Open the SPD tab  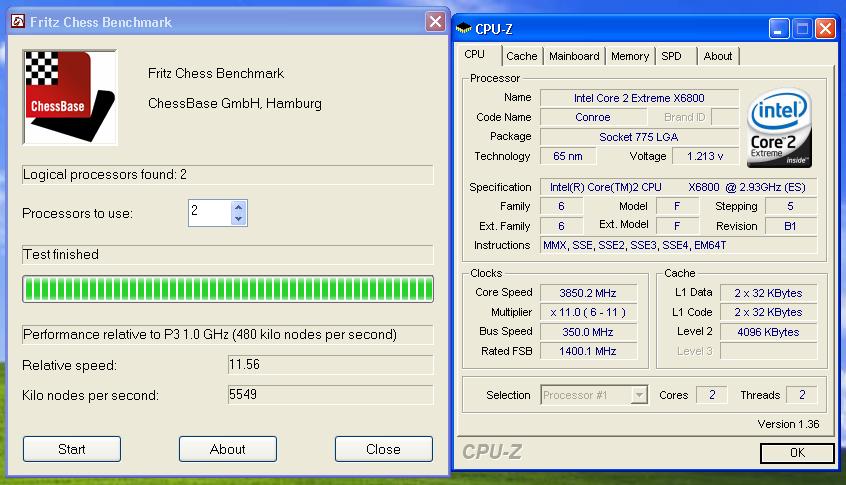pyautogui.click(x=672, y=56)
